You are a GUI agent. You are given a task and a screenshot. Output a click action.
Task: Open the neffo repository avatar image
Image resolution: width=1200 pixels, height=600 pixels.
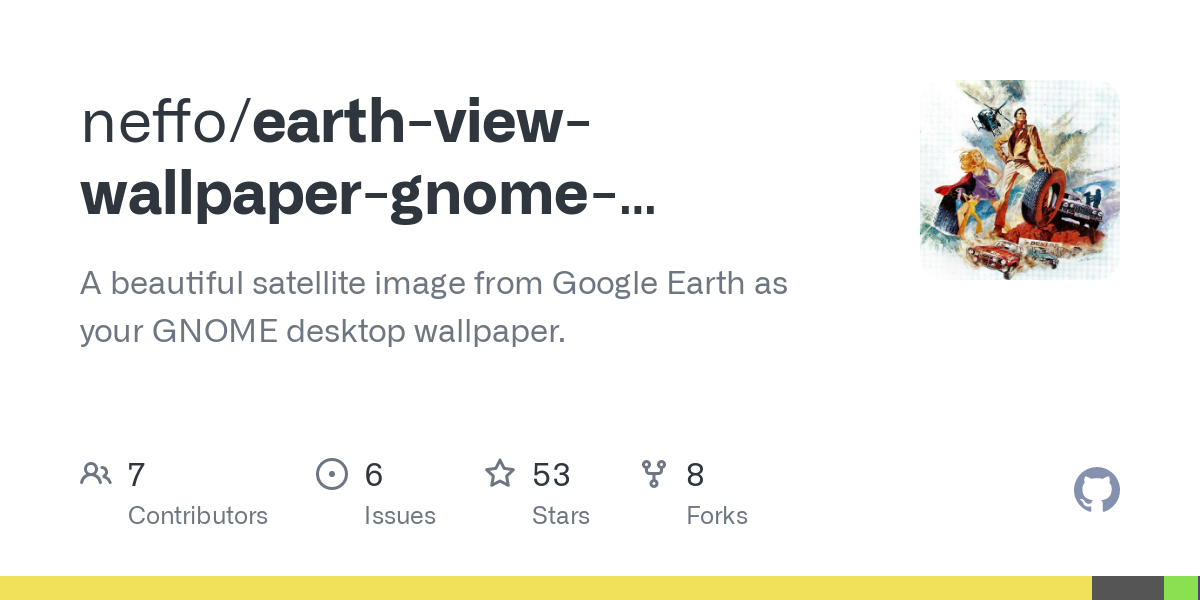click(1020, 180)
